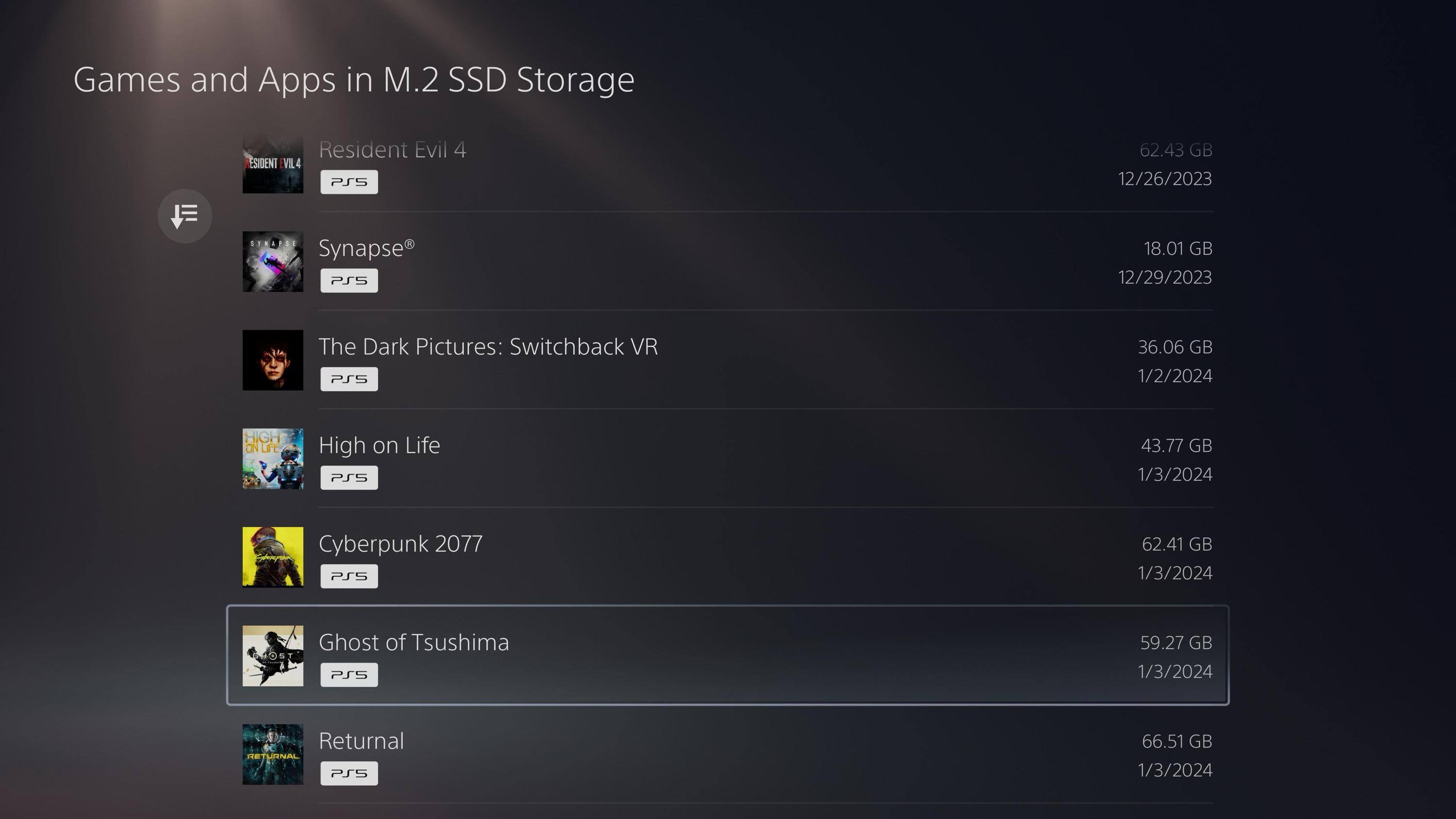Select the Resident Evil 4 title
Screen dimensions: 1456x819
392,150
